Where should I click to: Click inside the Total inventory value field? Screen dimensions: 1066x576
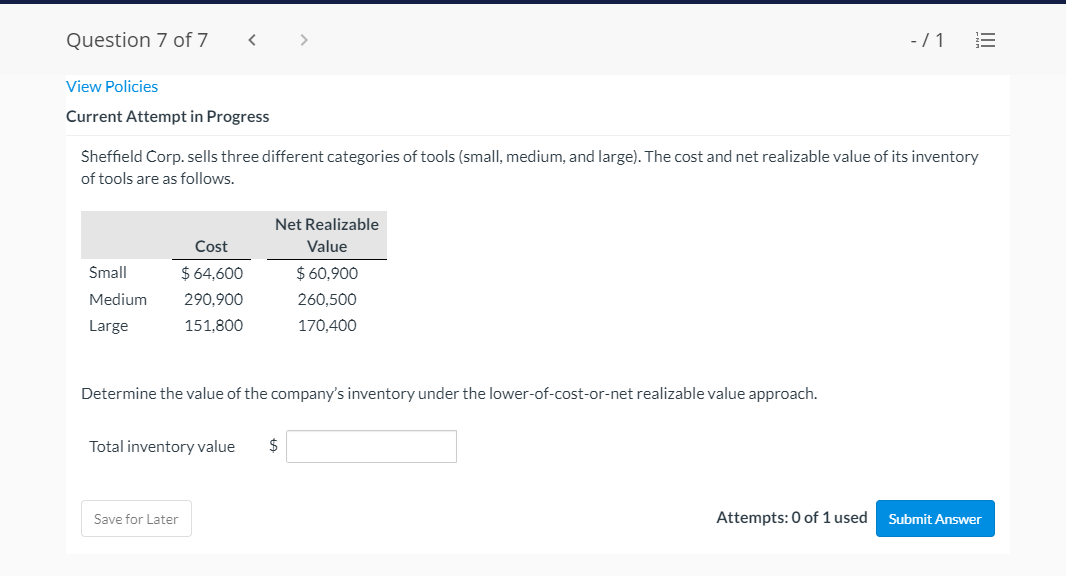click(x=371, y=446)
